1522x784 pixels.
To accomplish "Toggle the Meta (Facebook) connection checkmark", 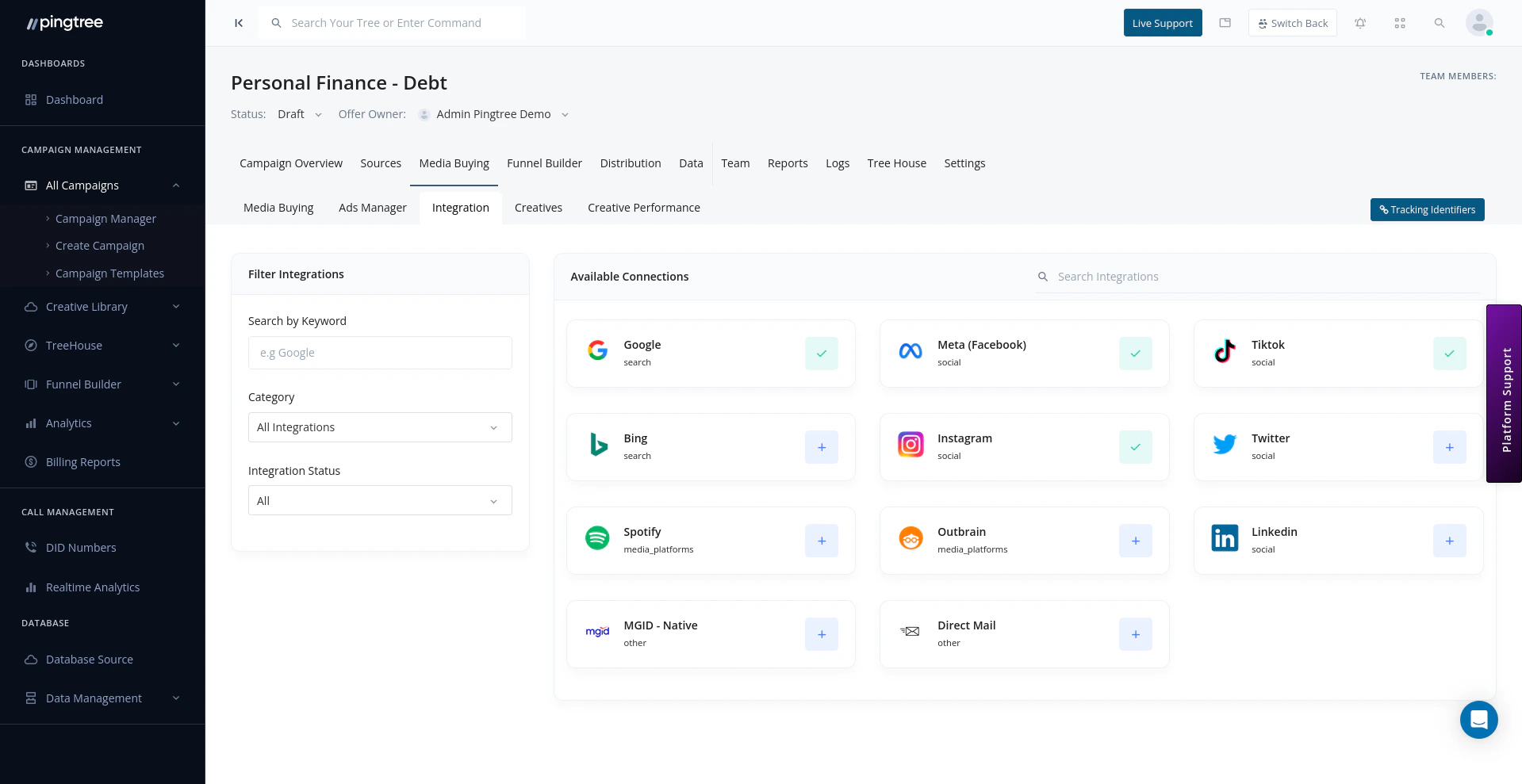I will (x=1135, y=354).
